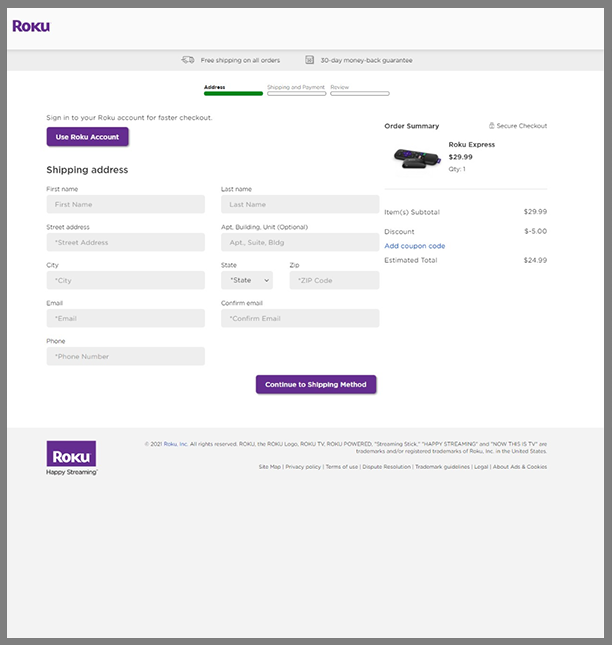Click Use Roku Account button
The width and height of the screenshot is (612, 645).
pyautogui.click(x=87, y=137)
